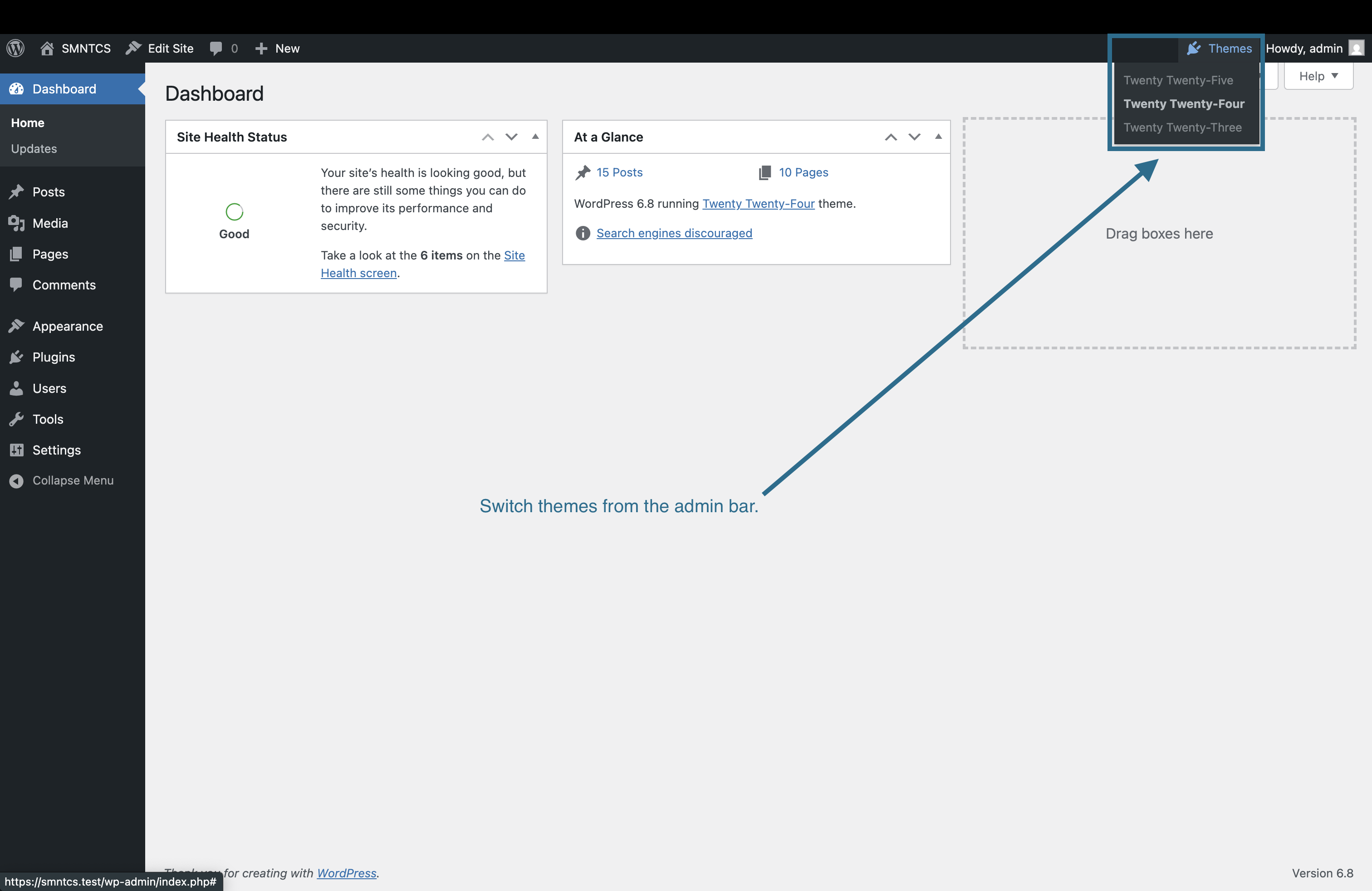This screenshot has width=1372, height=891.
Task: Switch to Twenty Twenty-Five theme
Action: [x=1178, y=80]
